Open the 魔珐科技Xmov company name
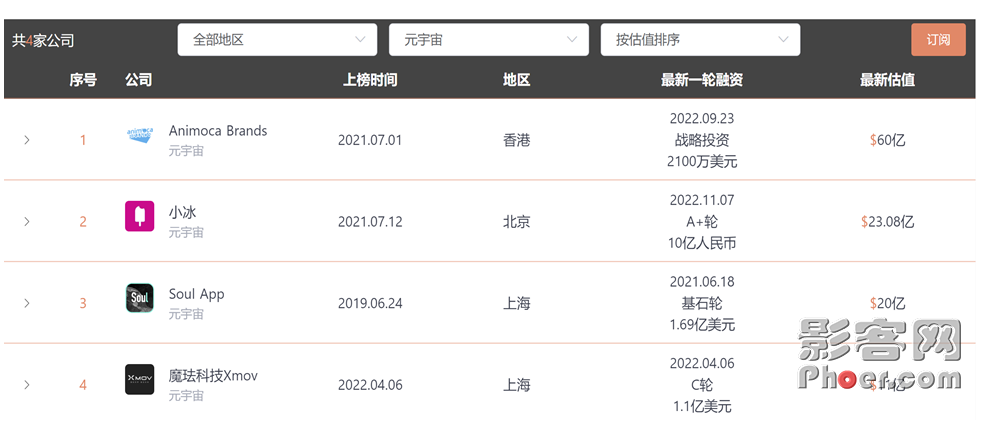The width and height of the screenshot is (1006, 434). 213,376
